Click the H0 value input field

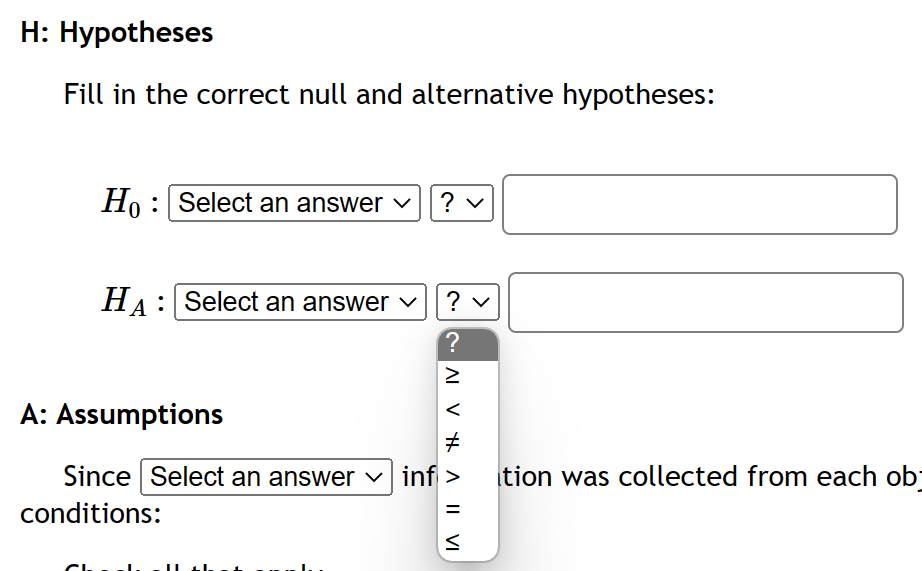pyautogui.click(x=699, y=205)
